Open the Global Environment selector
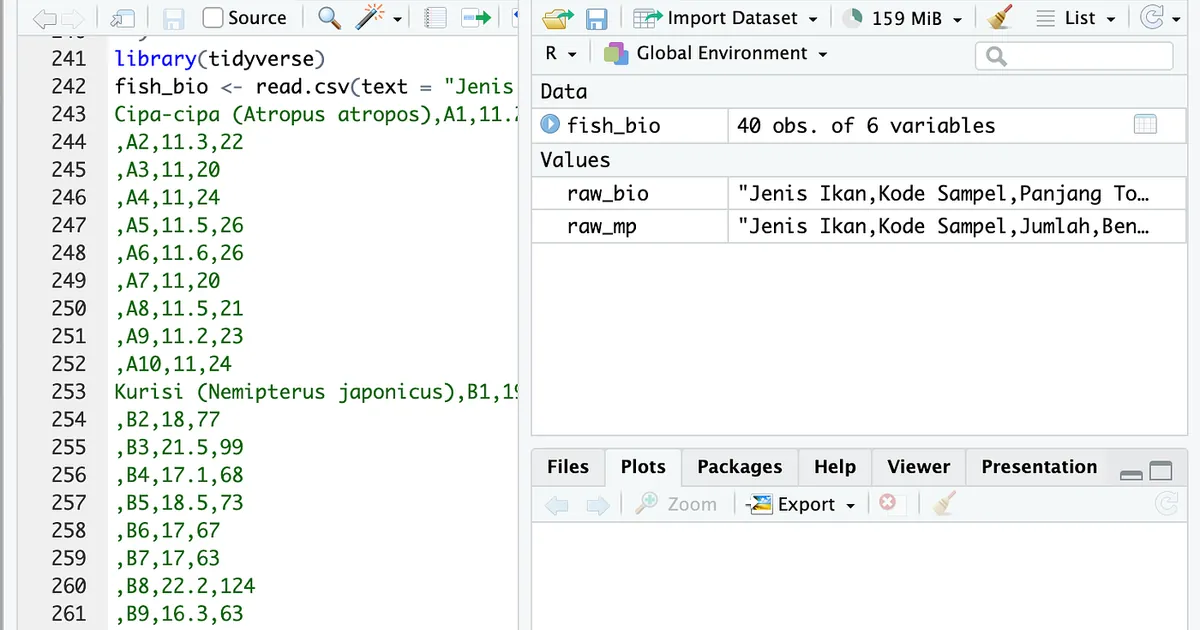Screen dimensions: 1200x630 [x=717, y=53]
